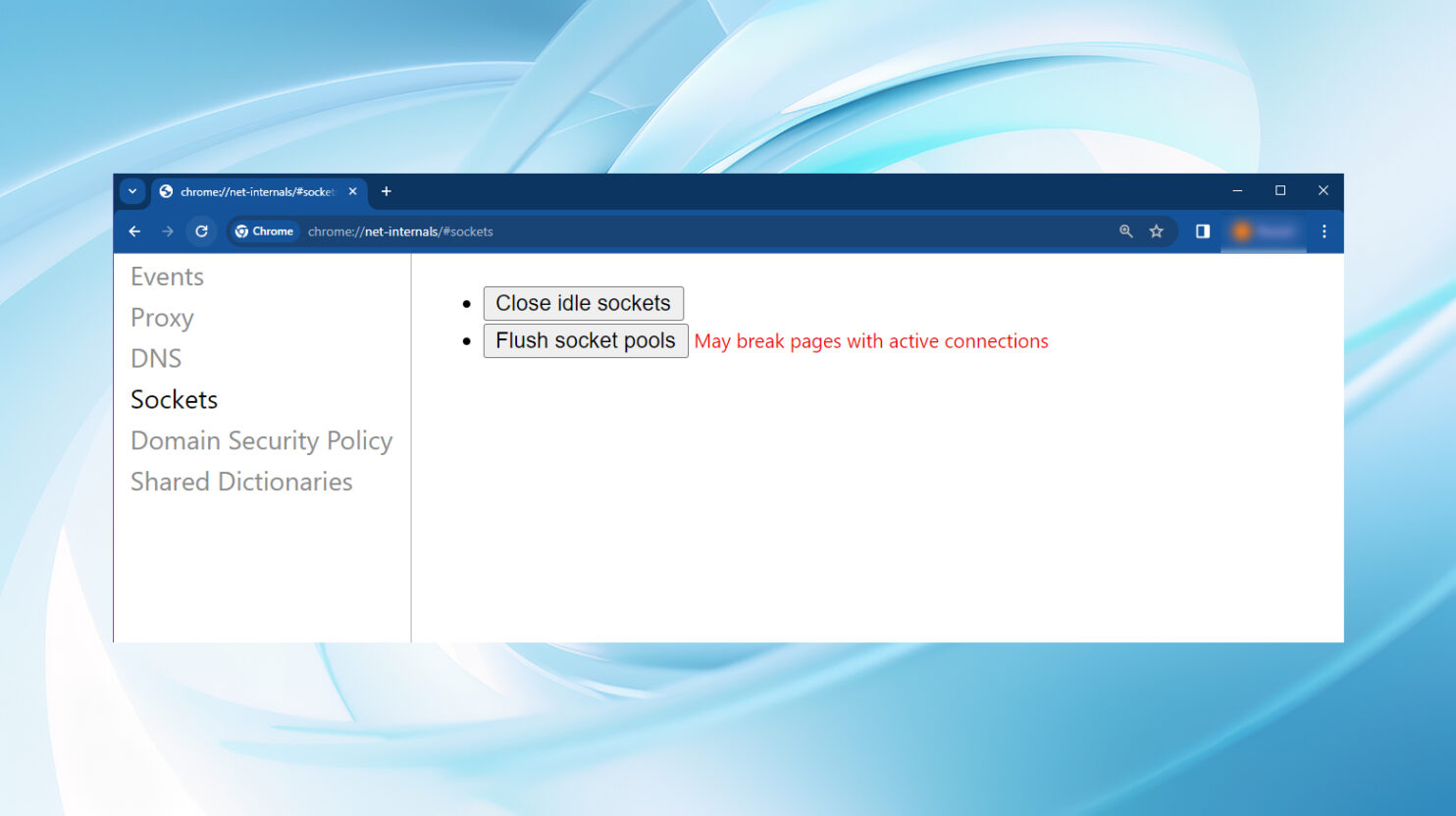Toggle the Chrome side panel icon

(x=1202, y=231)
